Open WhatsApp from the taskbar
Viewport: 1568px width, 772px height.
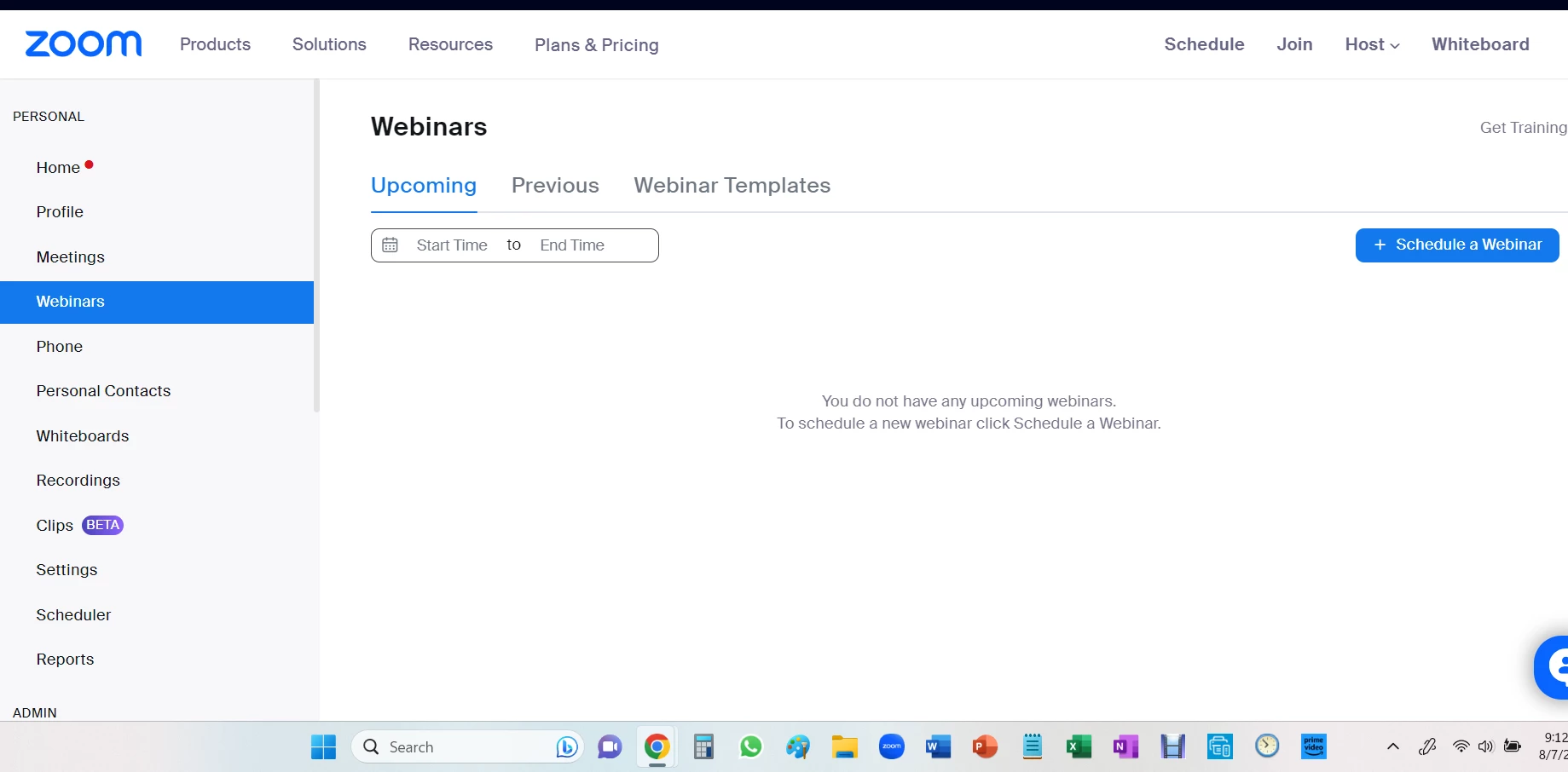pyautogui.click(x=750, y=747)
